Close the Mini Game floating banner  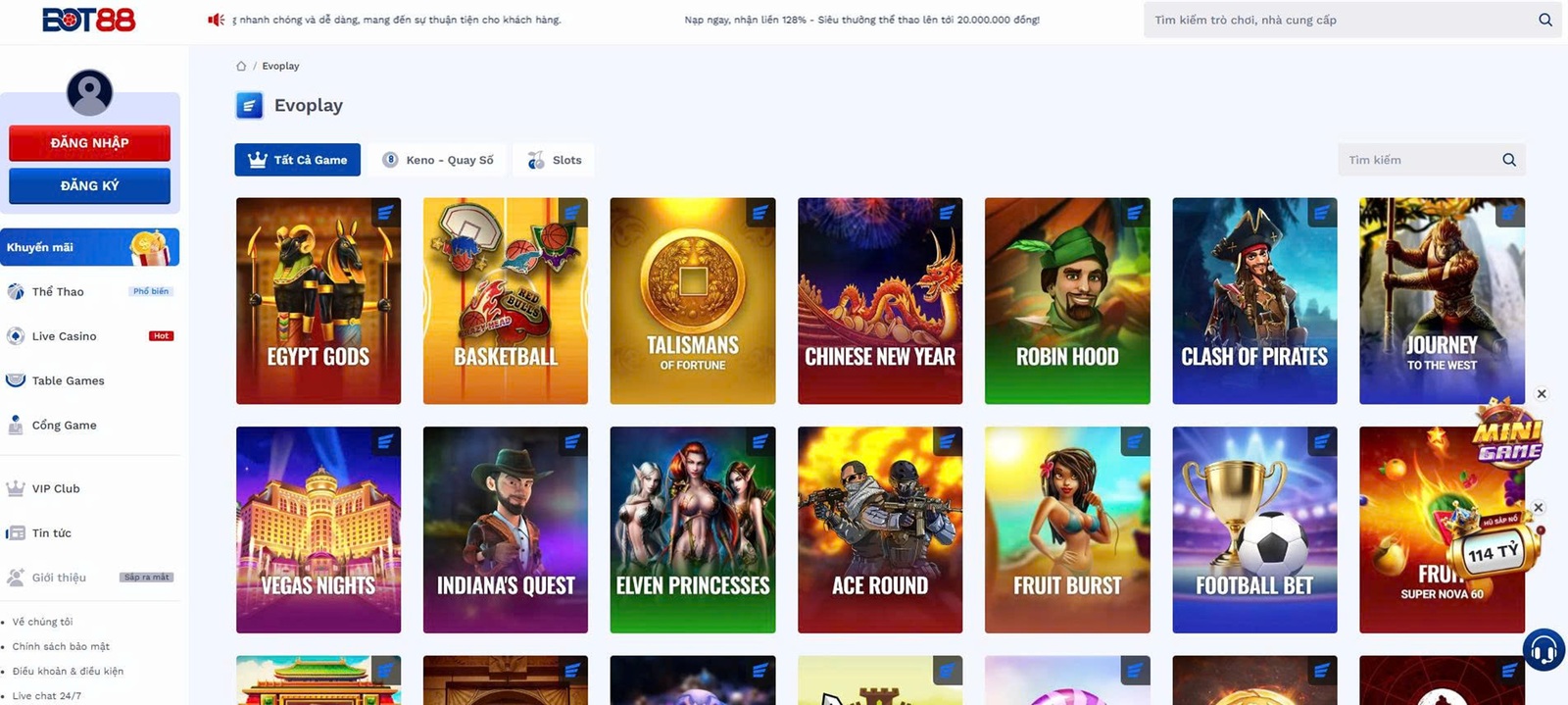(1542, 394)
